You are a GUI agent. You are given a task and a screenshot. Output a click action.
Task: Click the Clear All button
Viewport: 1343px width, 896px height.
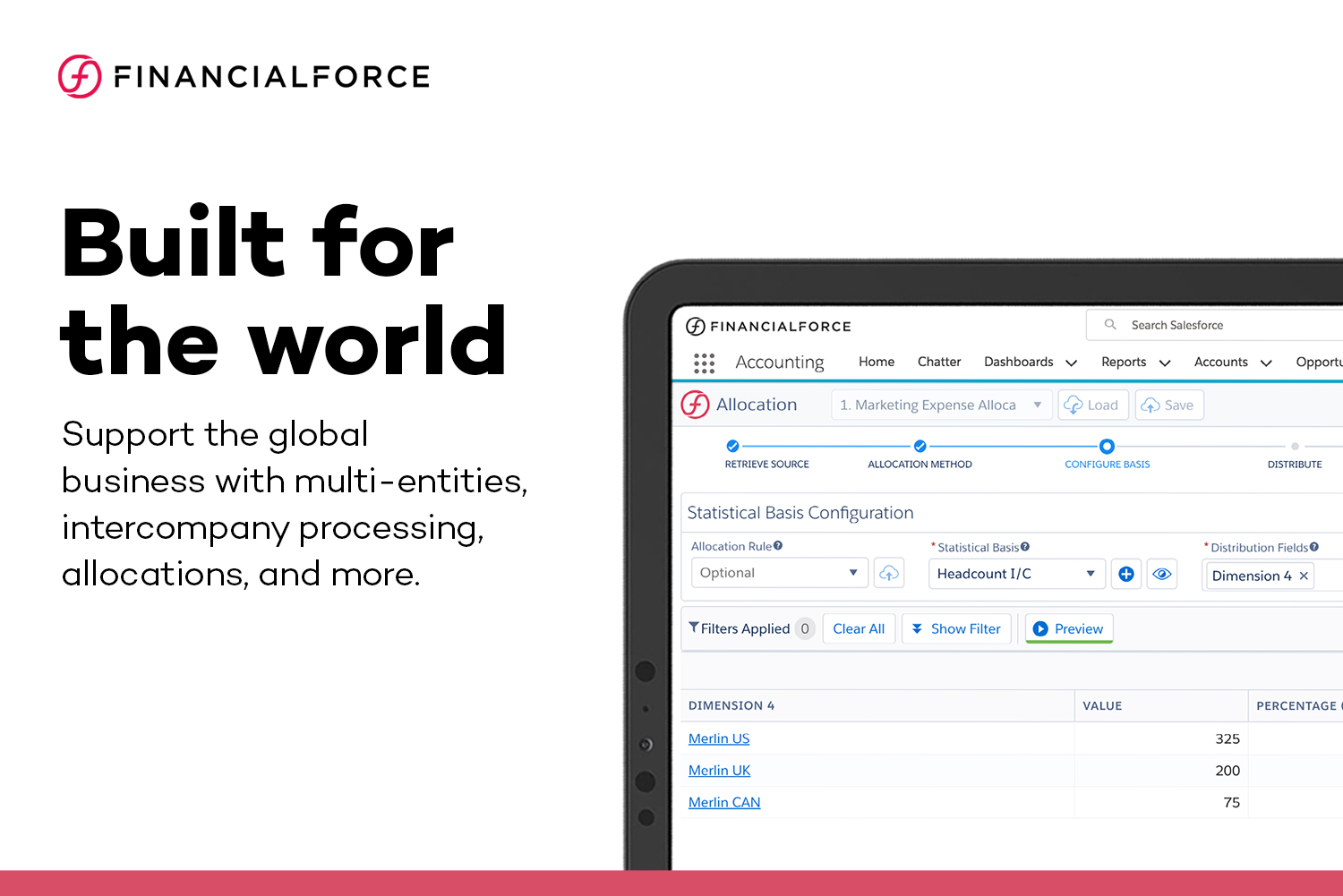click(859, 628)
